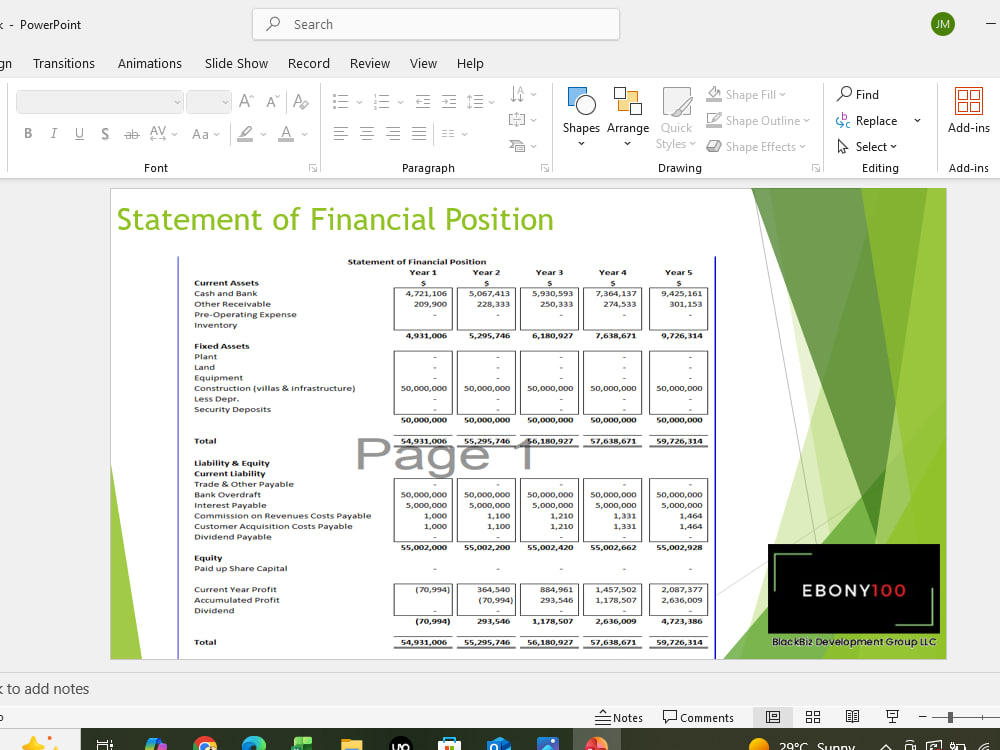The height and width of the screenshot is (750, 1000).
Task: Open Change Case dropdown
Action: (x=205, y=134)
